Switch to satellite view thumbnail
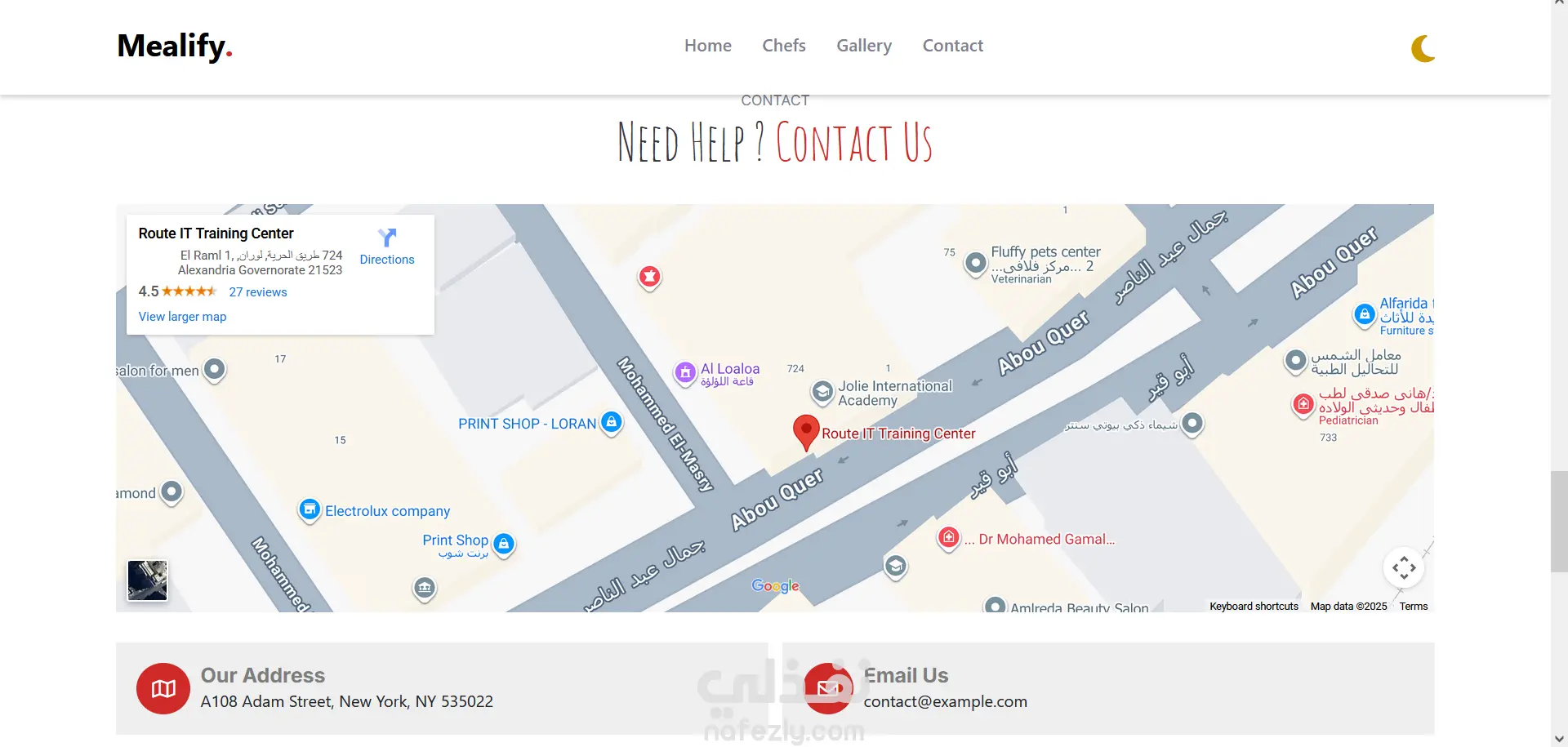The height and width of the screenshot is (747, 1568). coord(148,580)
